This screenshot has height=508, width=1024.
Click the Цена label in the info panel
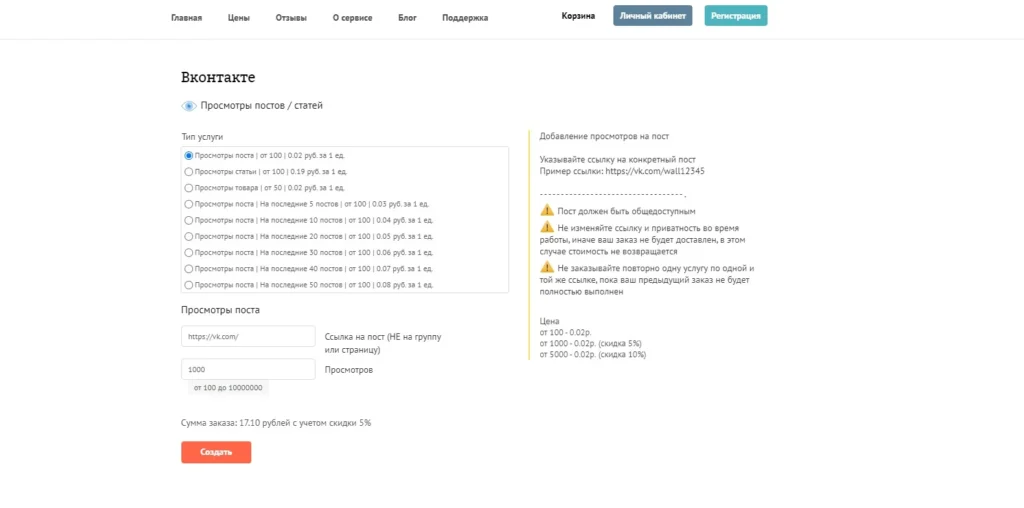click(x=550, y=321)
